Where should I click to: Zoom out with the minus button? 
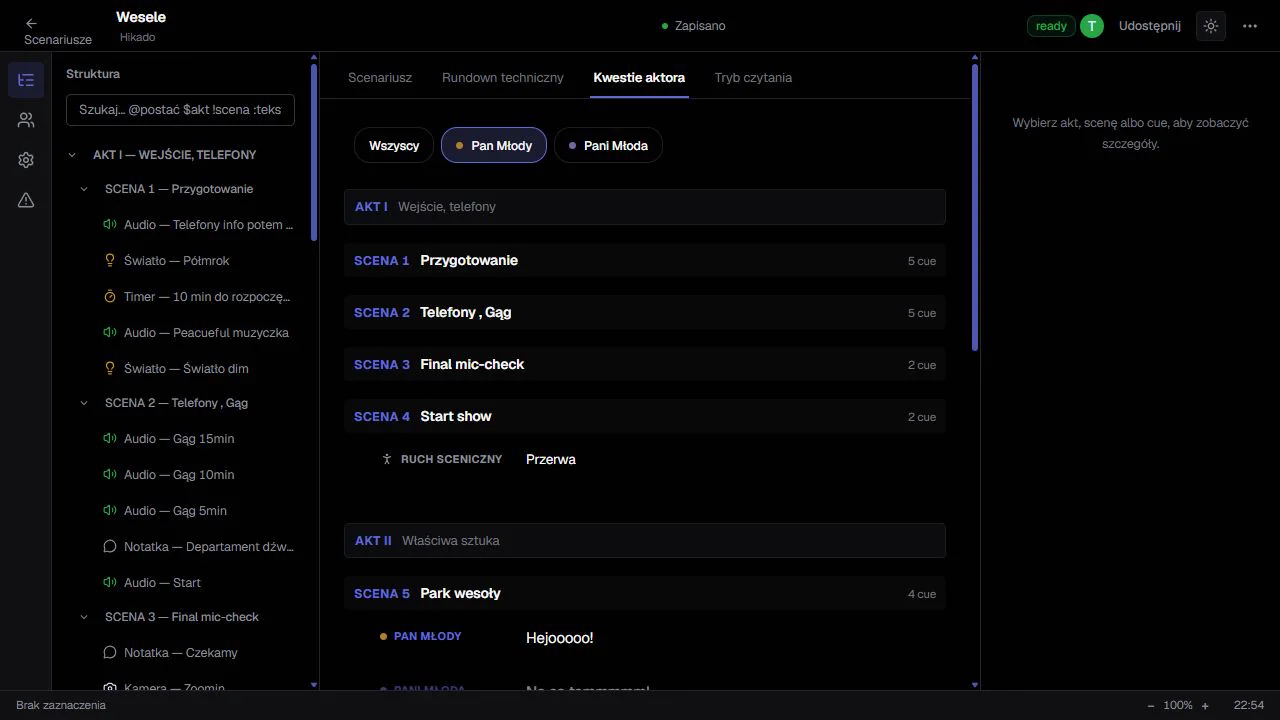[x=1151, y=705]
